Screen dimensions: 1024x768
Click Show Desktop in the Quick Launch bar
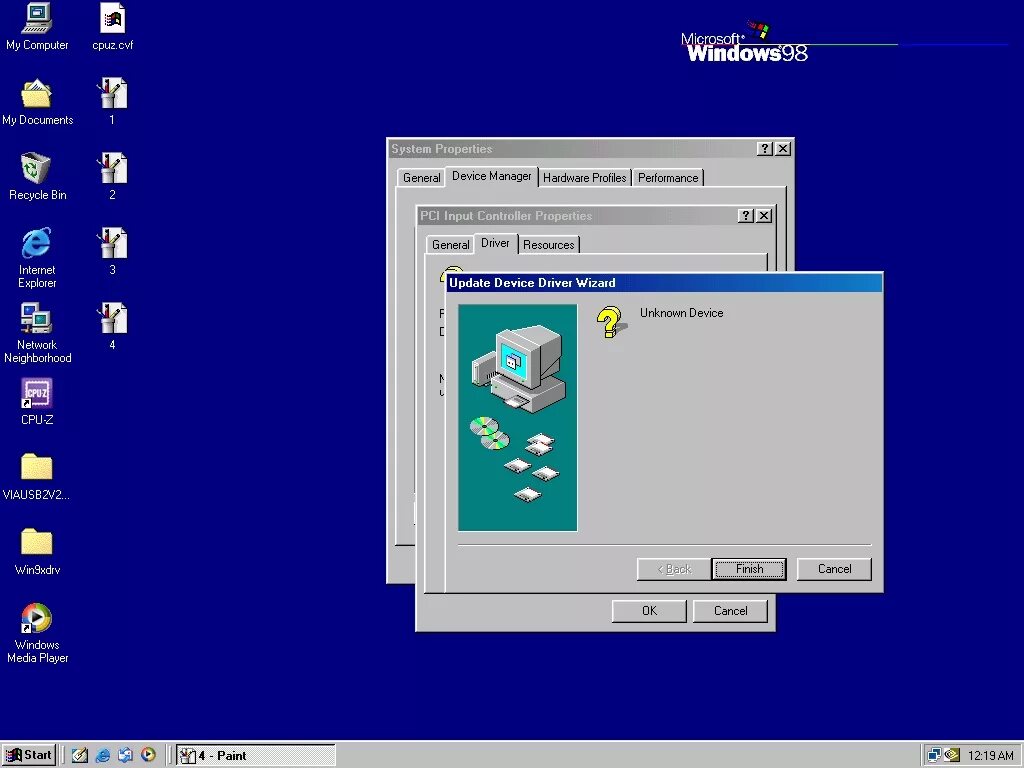coord(79,755)
